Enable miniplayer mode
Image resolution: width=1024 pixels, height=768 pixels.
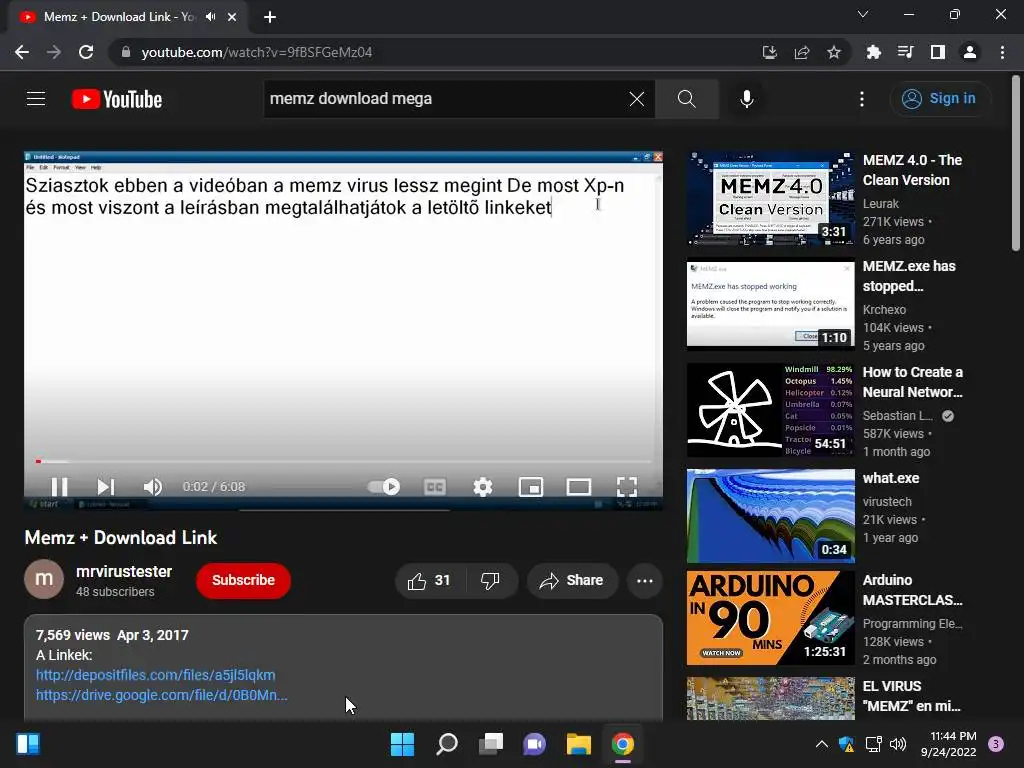click(x=531, y=487)
